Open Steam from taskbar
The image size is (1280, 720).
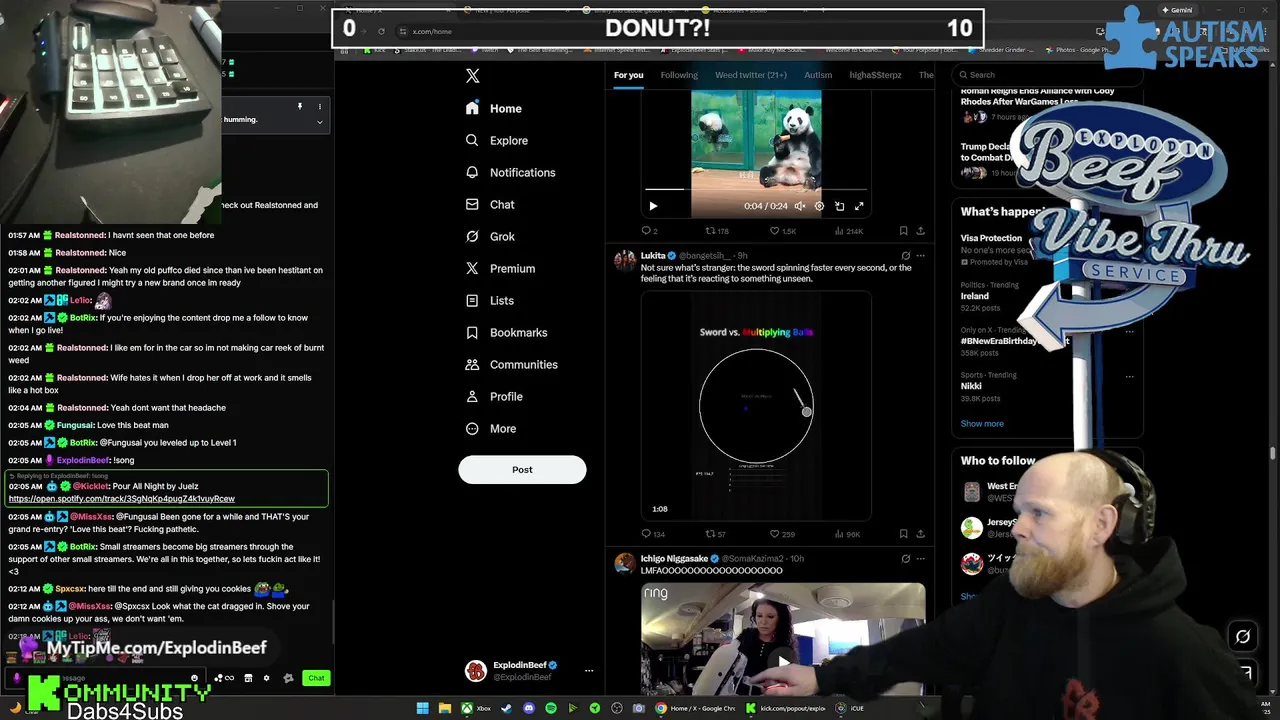tap(506, 708)
